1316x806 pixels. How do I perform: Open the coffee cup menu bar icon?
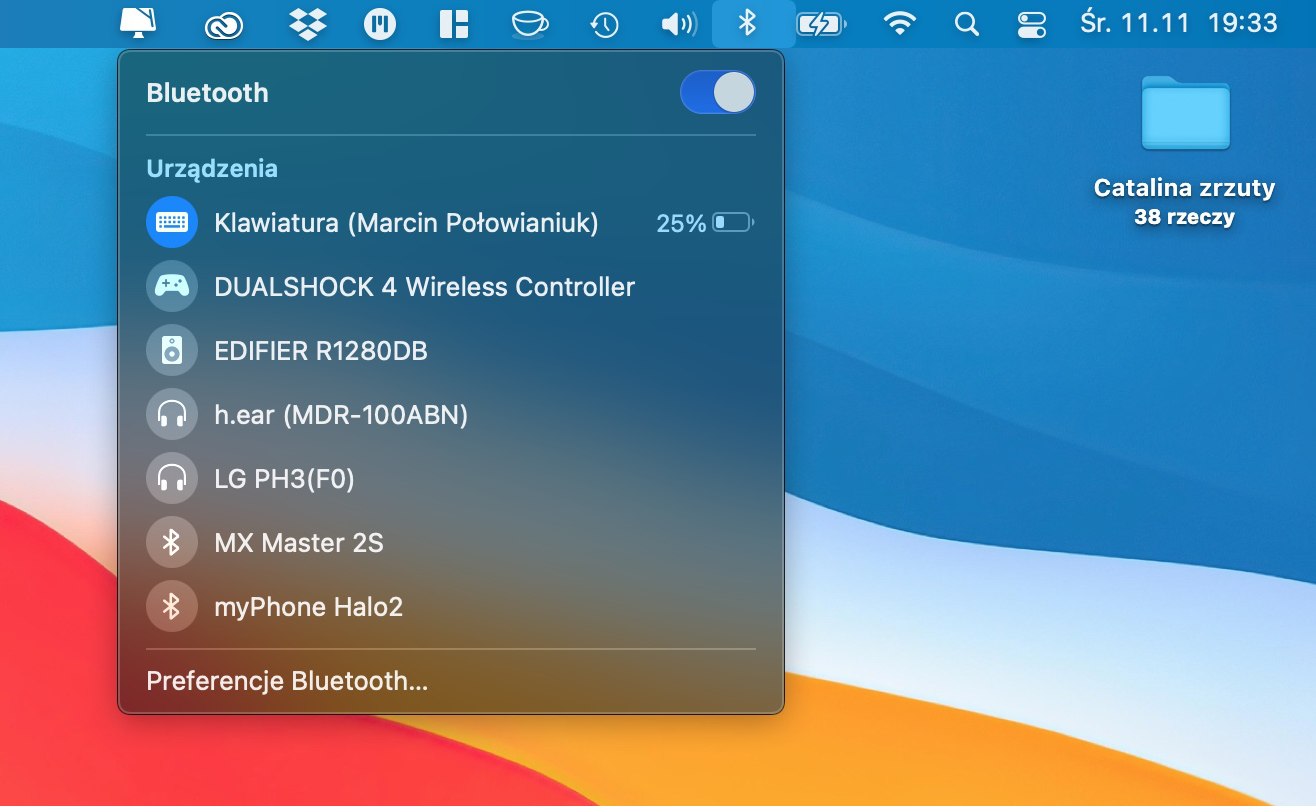pyautogui.click(x=528, y=24)
